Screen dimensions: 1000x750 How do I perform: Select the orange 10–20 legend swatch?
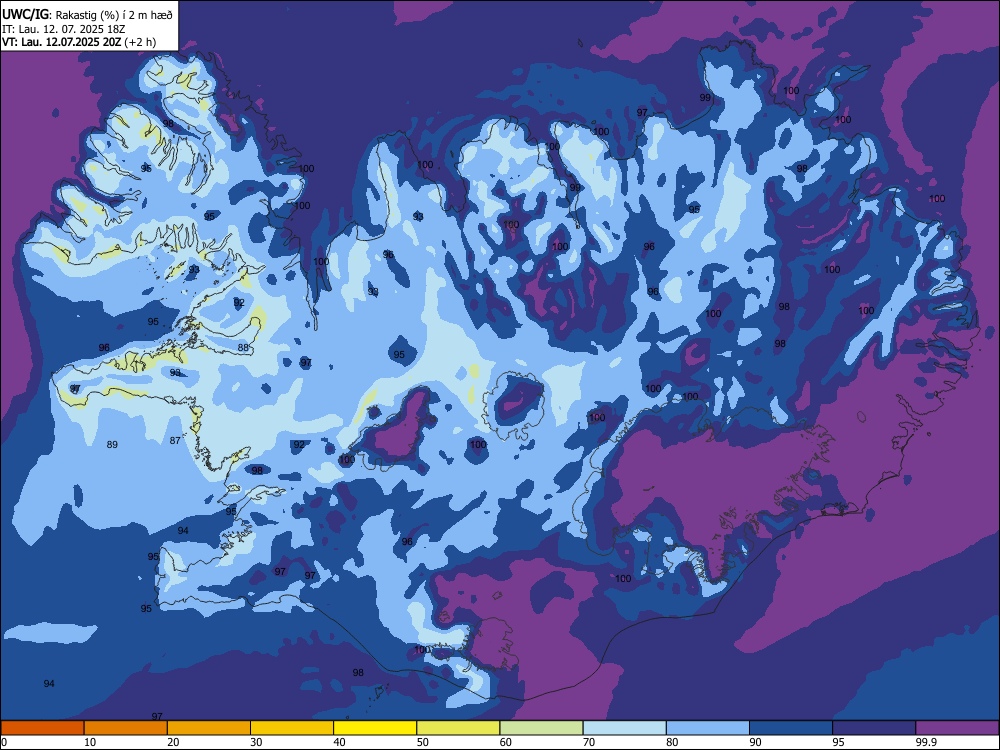(126, 728)
